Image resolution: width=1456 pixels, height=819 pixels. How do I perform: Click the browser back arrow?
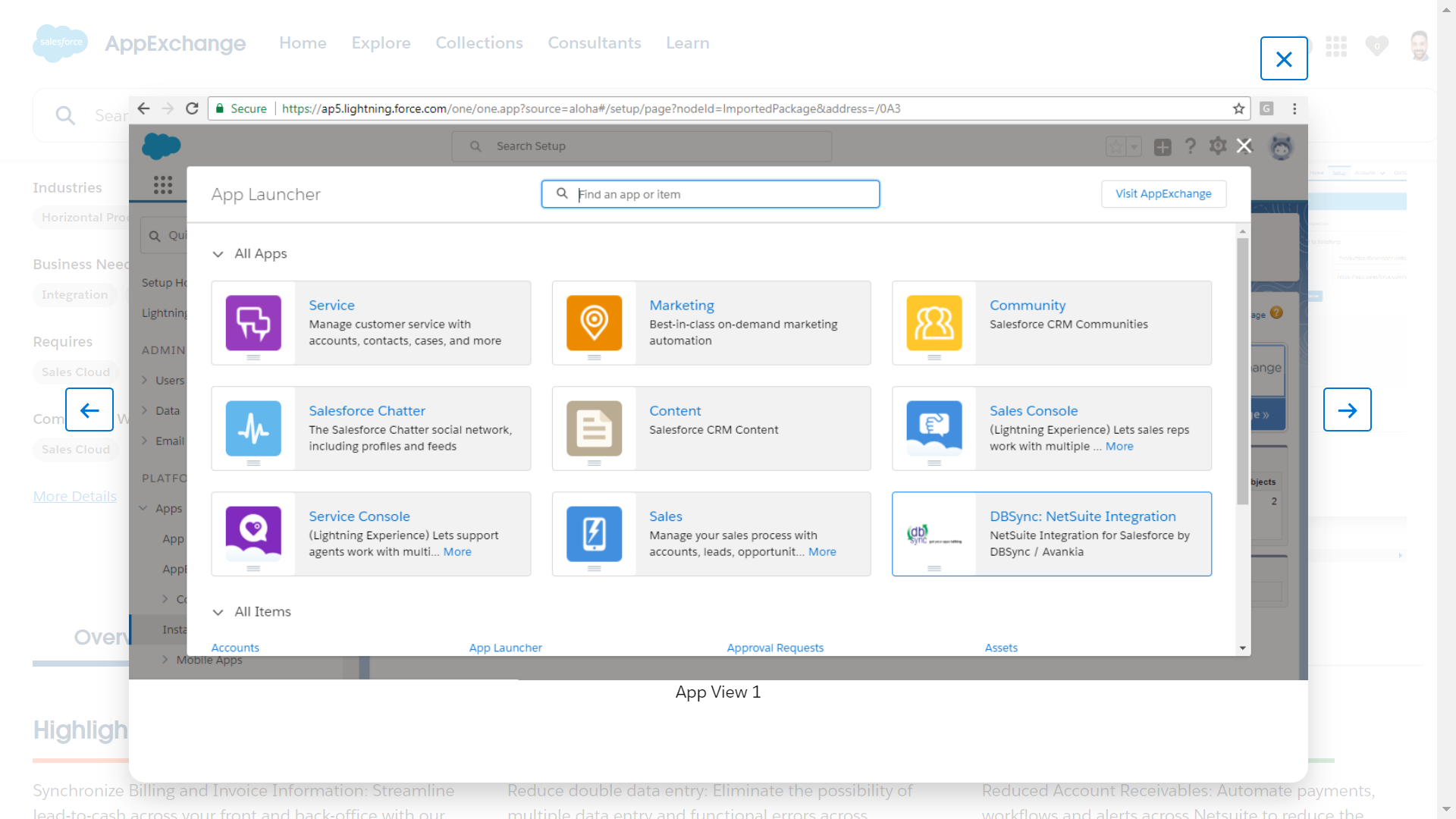pos(143,108)
